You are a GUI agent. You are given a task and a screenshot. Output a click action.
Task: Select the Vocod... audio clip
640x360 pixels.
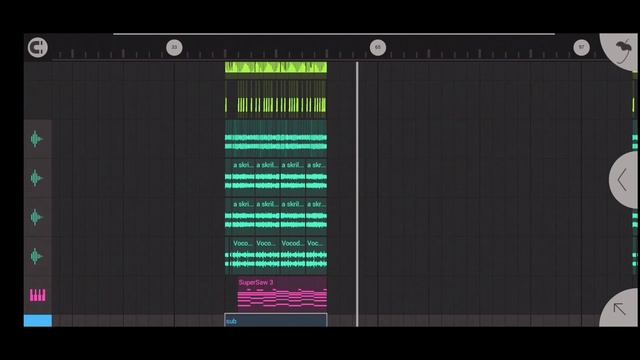[x=293, y=256]
